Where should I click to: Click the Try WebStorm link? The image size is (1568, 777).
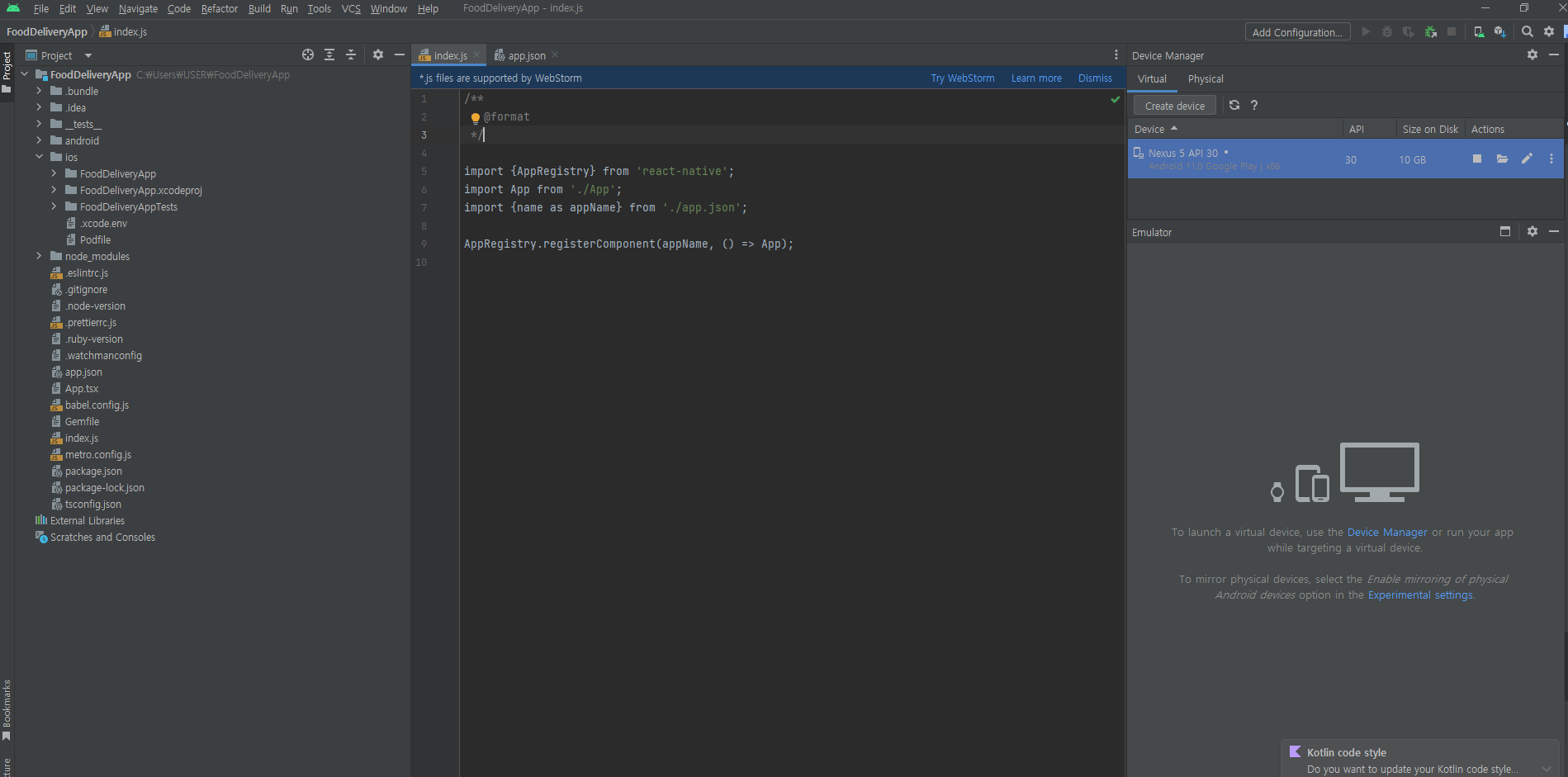[x=962, y=78]
